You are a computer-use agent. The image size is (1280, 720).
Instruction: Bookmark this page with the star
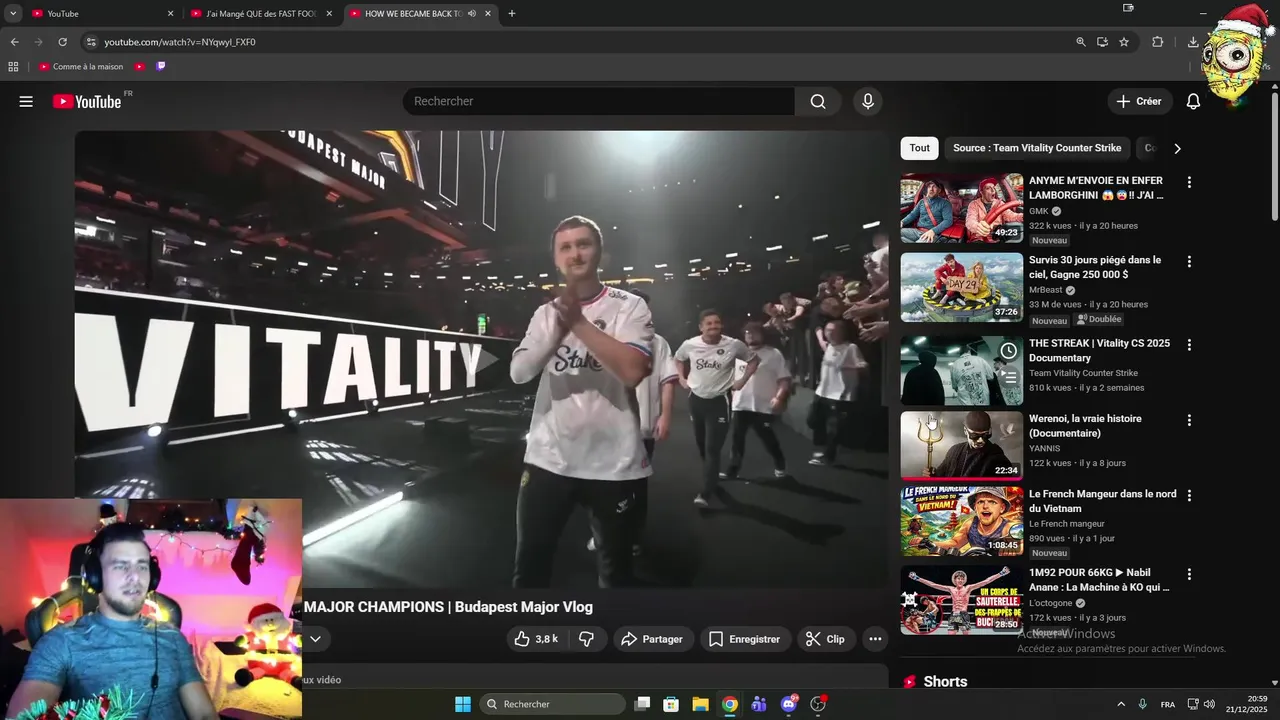click(x=1124, y=42)
